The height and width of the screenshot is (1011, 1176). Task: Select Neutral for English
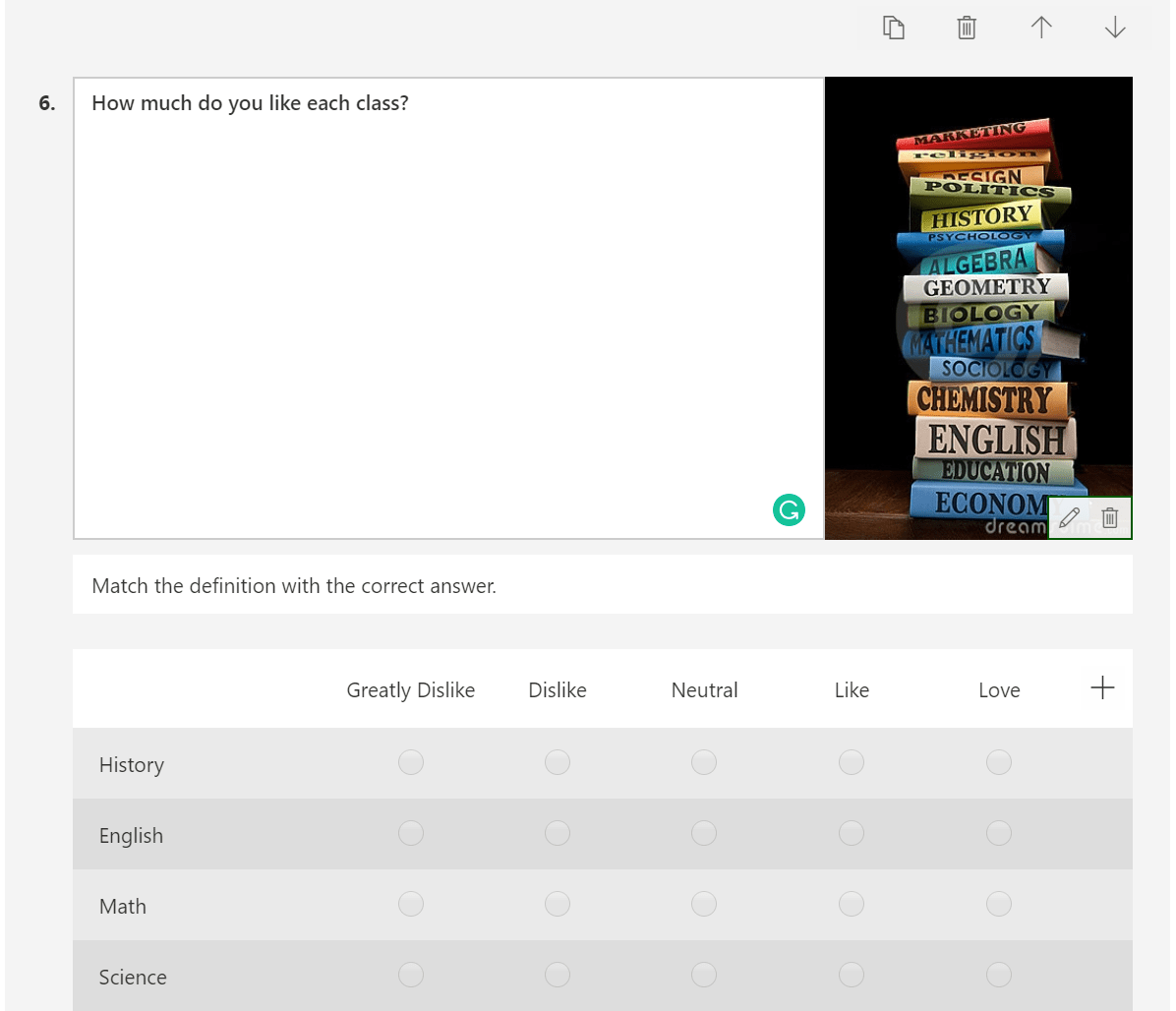(703, 832)
